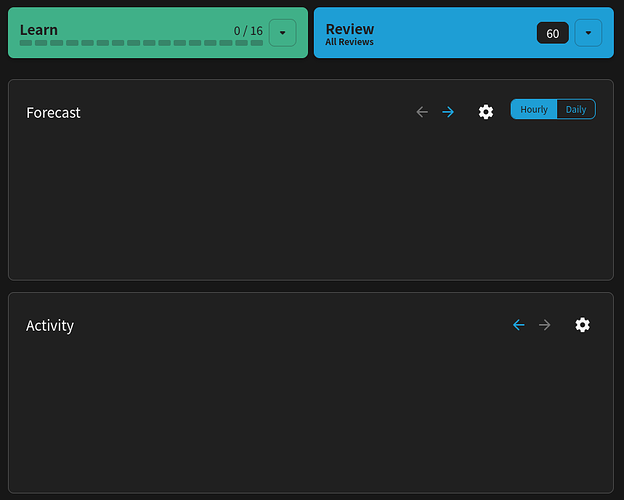
Task: Switch Forecast to Hourly view
Action: pos(534,109)
